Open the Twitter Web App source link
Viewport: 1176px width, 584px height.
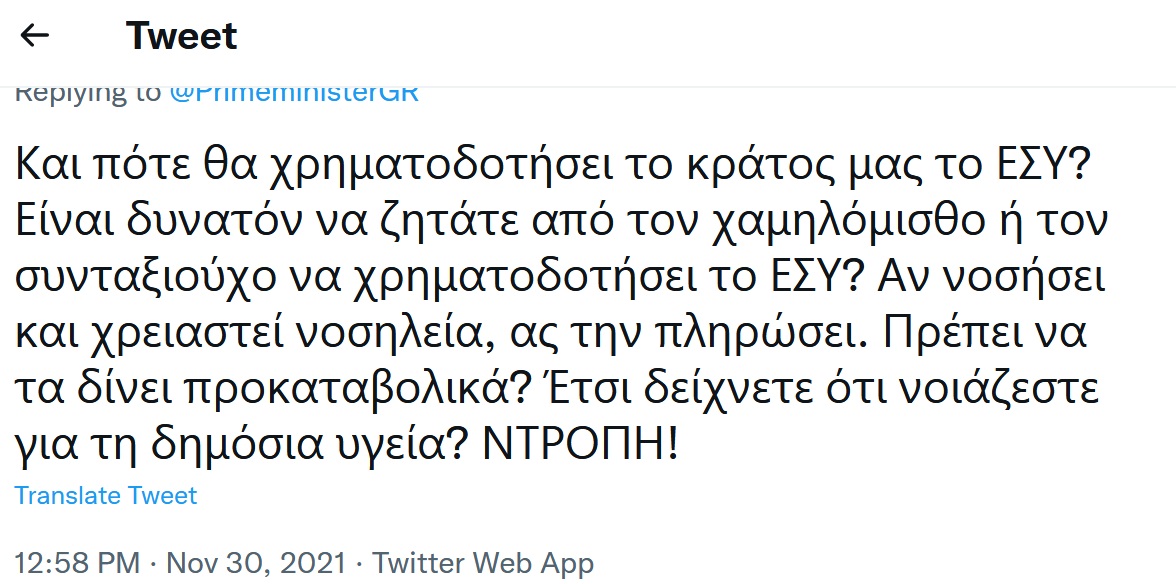[483, 563]
